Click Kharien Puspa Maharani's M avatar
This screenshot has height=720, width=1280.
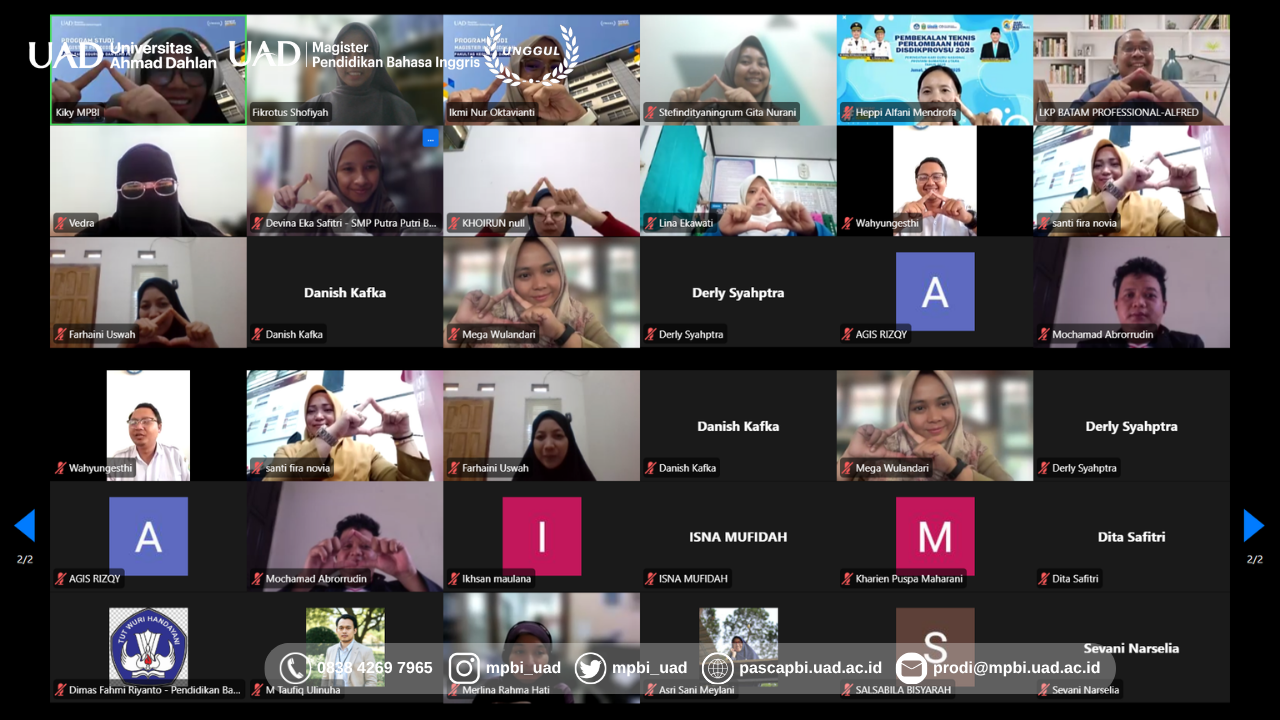935,536
